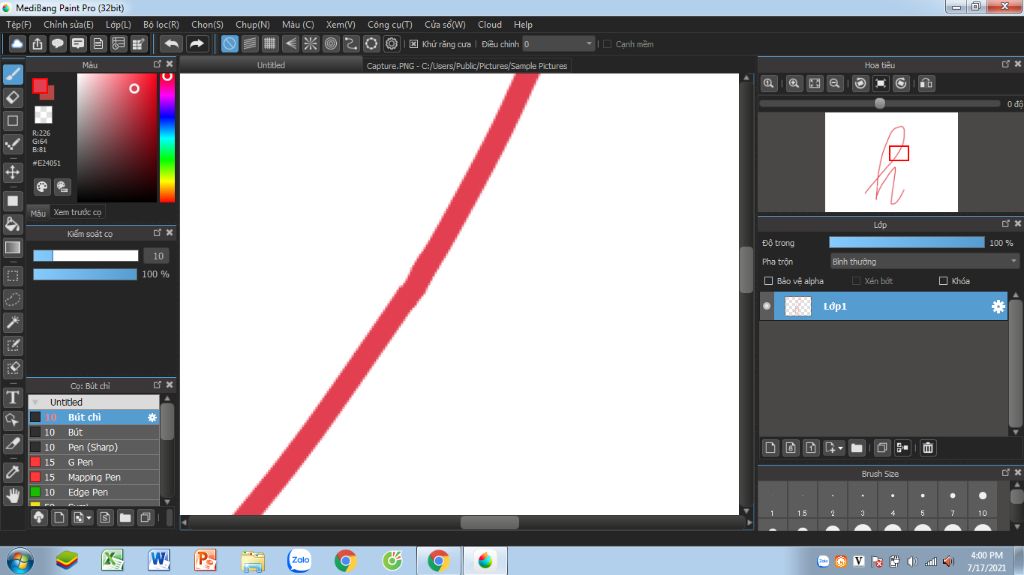Click the Undo arrow in toolbar
The image size is (1024, 575).
172,44
